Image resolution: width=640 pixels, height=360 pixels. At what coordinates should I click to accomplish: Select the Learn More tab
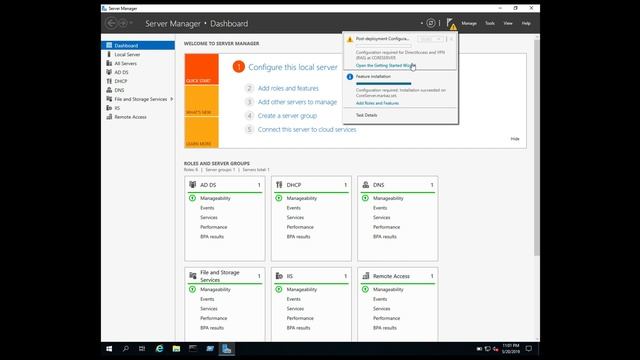[202, 132]
